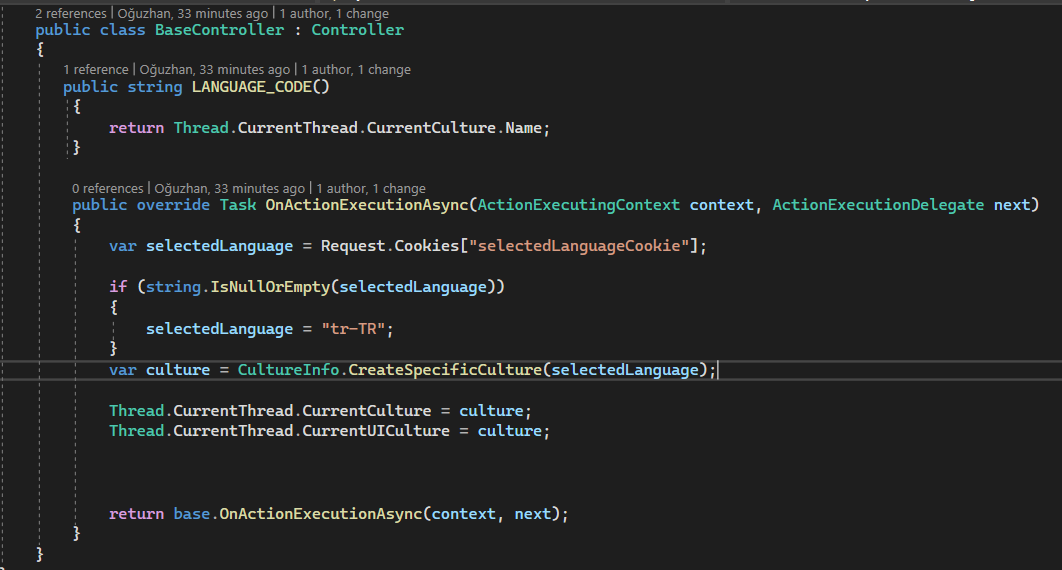The width and height of the screenshot is (1062, 570).
Task: Click the CultureInfo type name
Action: (288, 370)
